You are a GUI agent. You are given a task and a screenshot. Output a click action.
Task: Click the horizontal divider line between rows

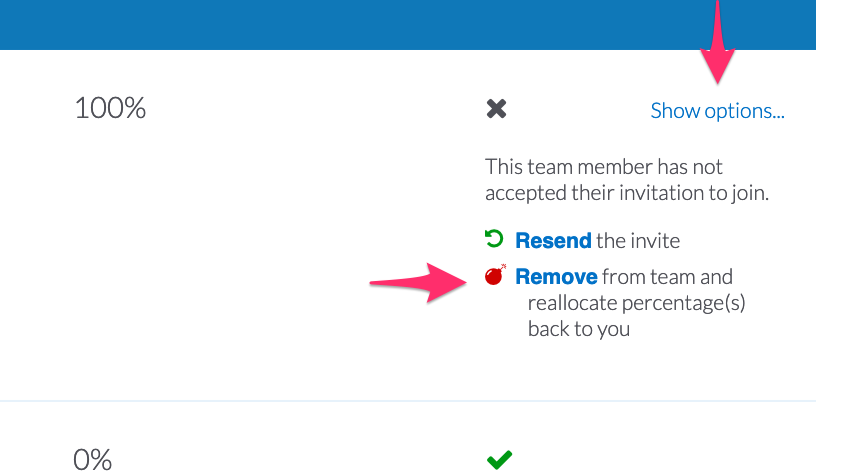(400, 401)
